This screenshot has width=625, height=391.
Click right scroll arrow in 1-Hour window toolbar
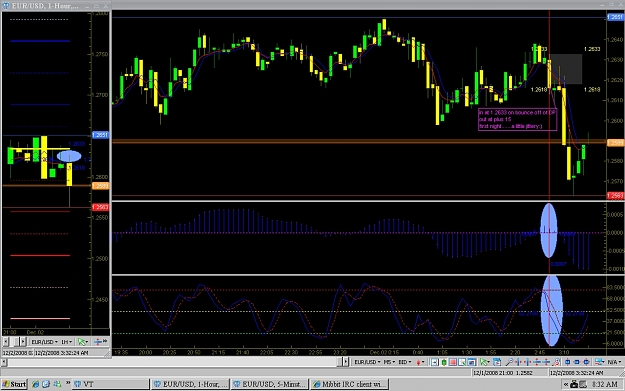[x=24, y=342]
